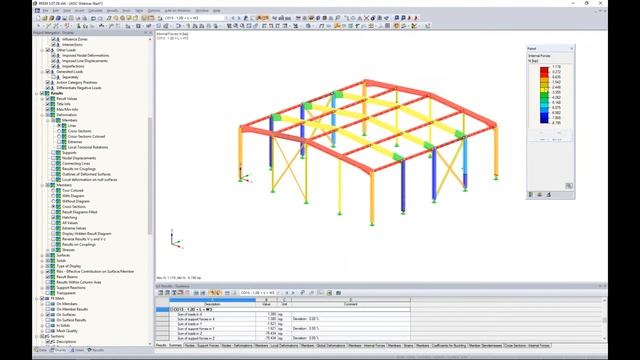Viewport: 640px width, 360px height.
Task: Open the color scale tab icon in Panel
Action: 531,195
